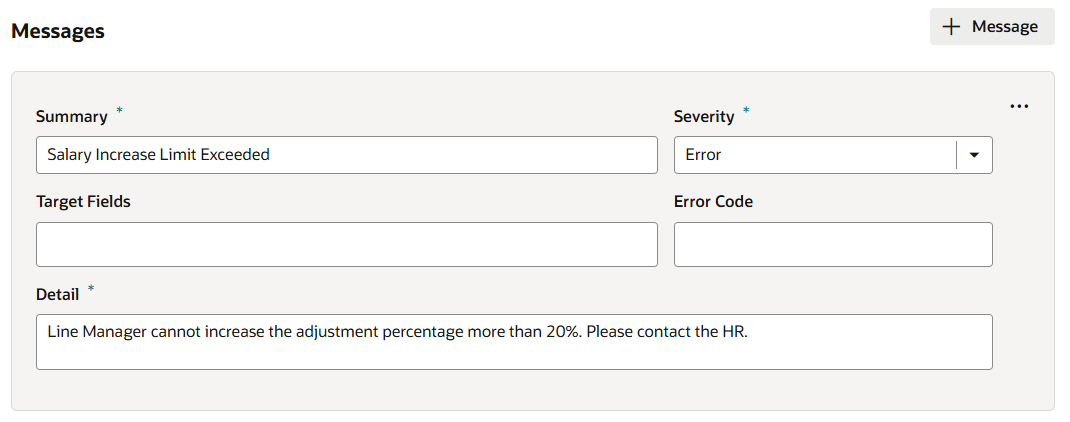Open the three-dot more options menu

point(1019,106)
